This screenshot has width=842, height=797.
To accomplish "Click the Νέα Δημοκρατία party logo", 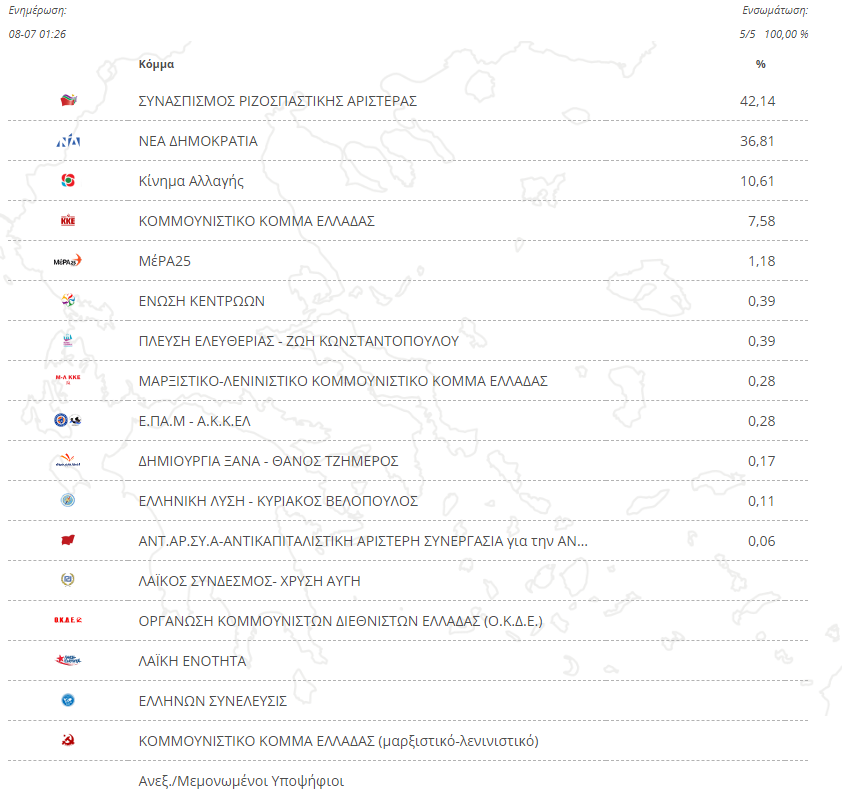I will (x=68, y=141).
